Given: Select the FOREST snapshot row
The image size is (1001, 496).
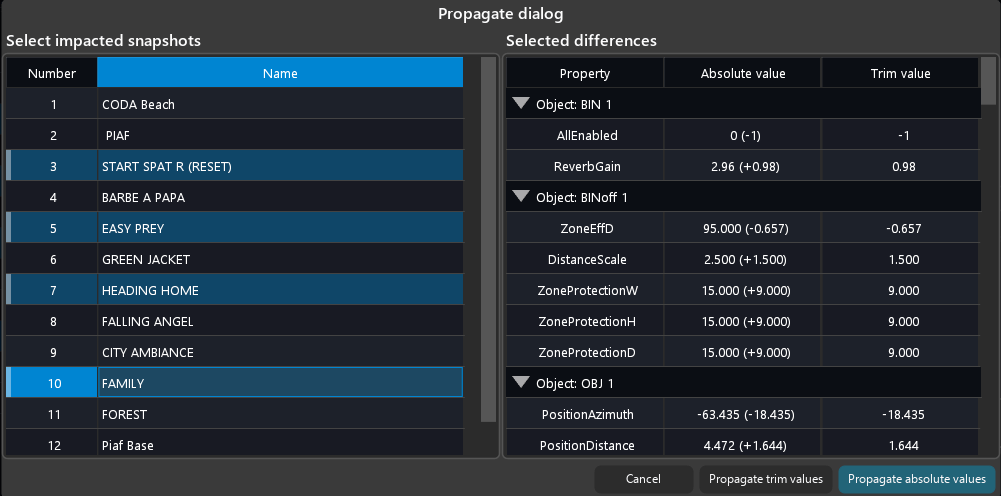Looking at the screenshot, I should click(280, 414).
